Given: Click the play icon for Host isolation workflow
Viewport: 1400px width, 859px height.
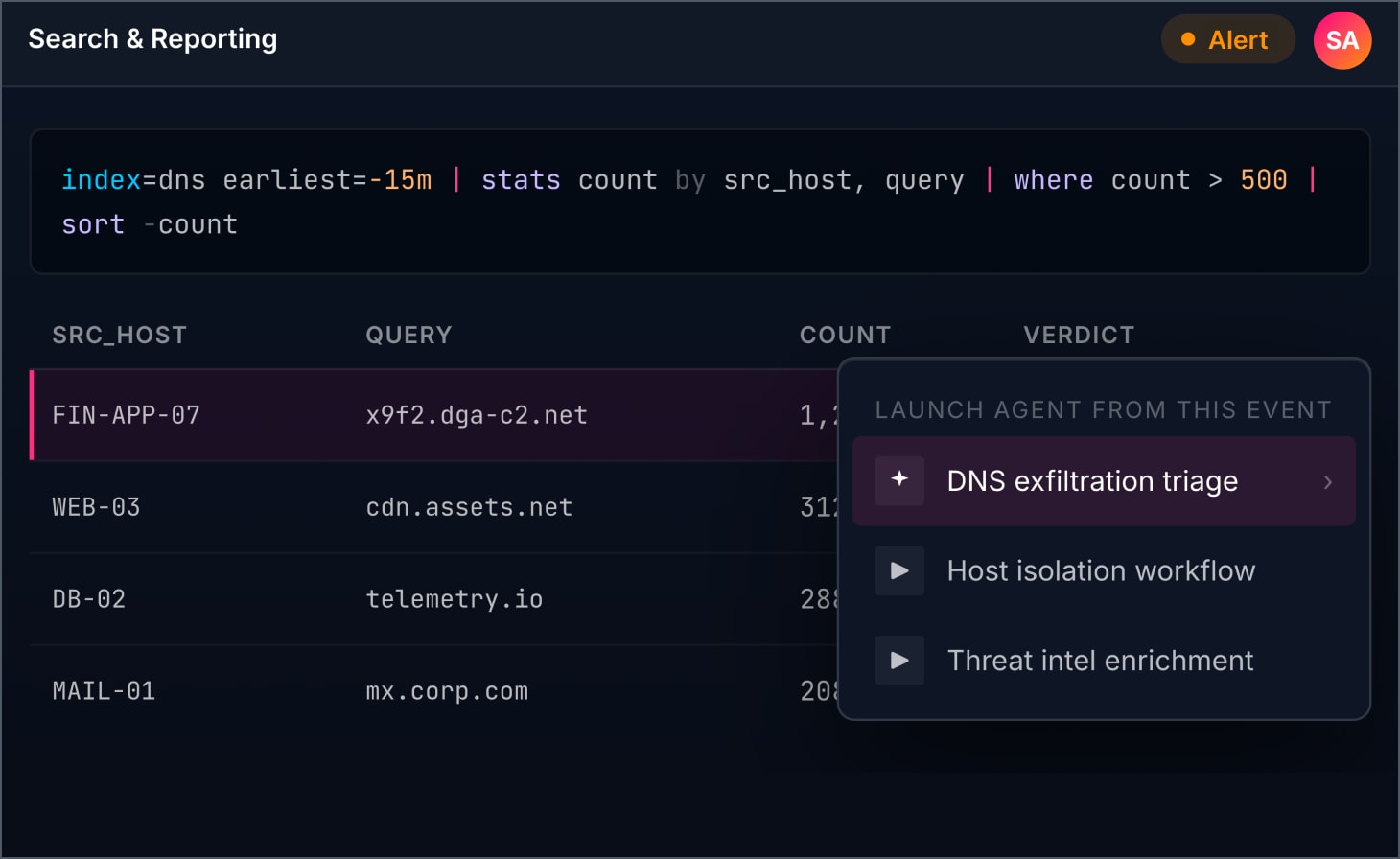Looking at the screenshot, I should [899, 570].
